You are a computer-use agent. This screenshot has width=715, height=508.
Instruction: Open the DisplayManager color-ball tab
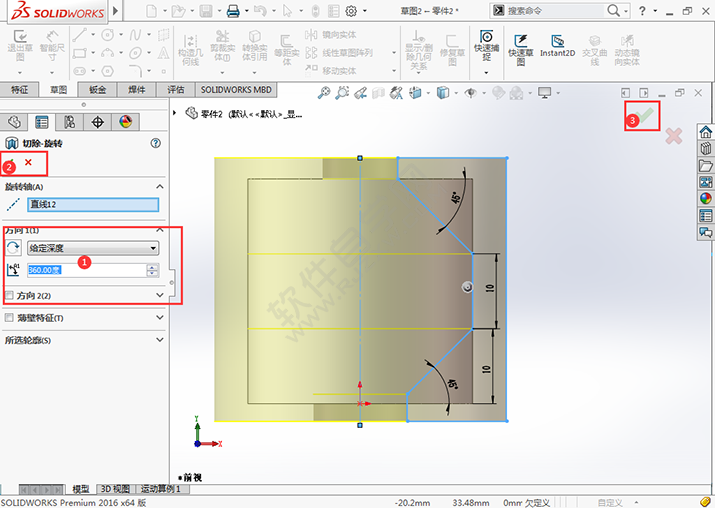tap(125, 122)
